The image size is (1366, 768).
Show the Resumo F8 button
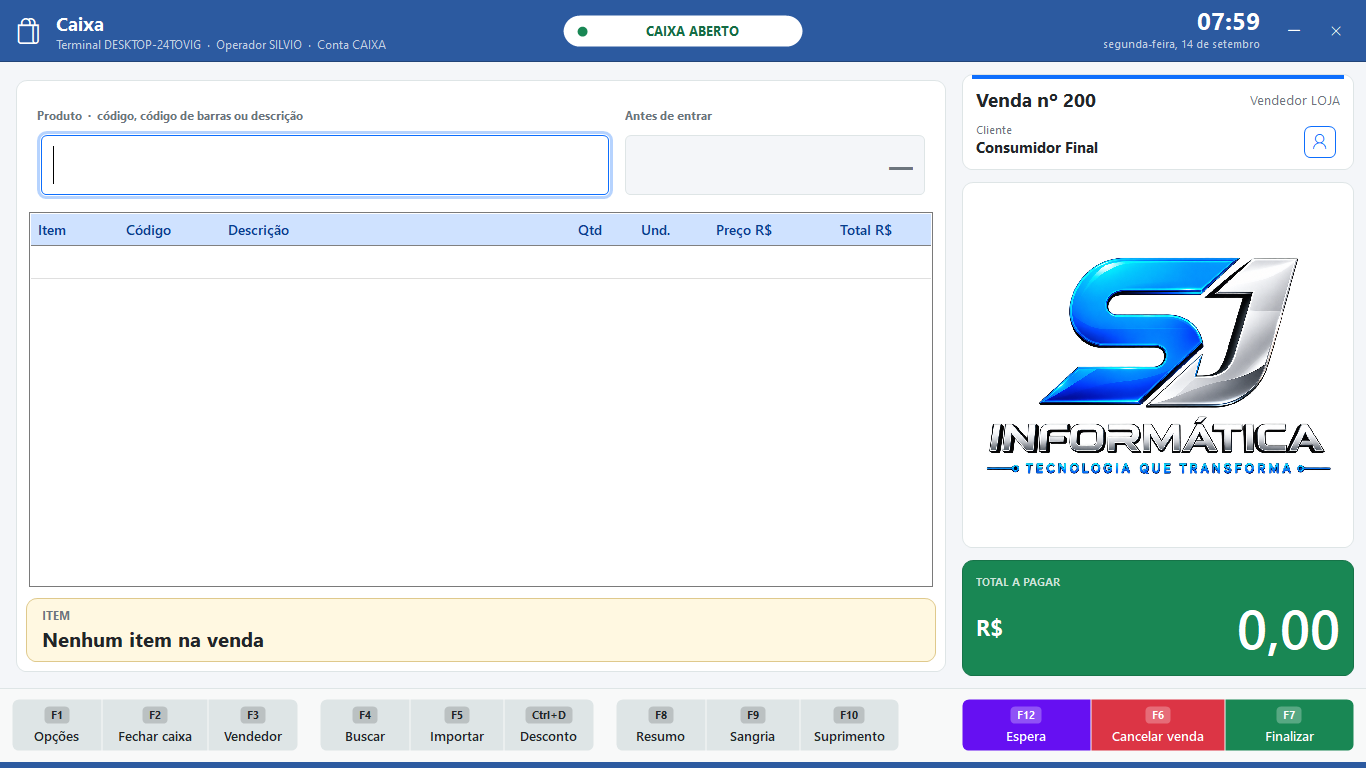(x=661, y=725)
